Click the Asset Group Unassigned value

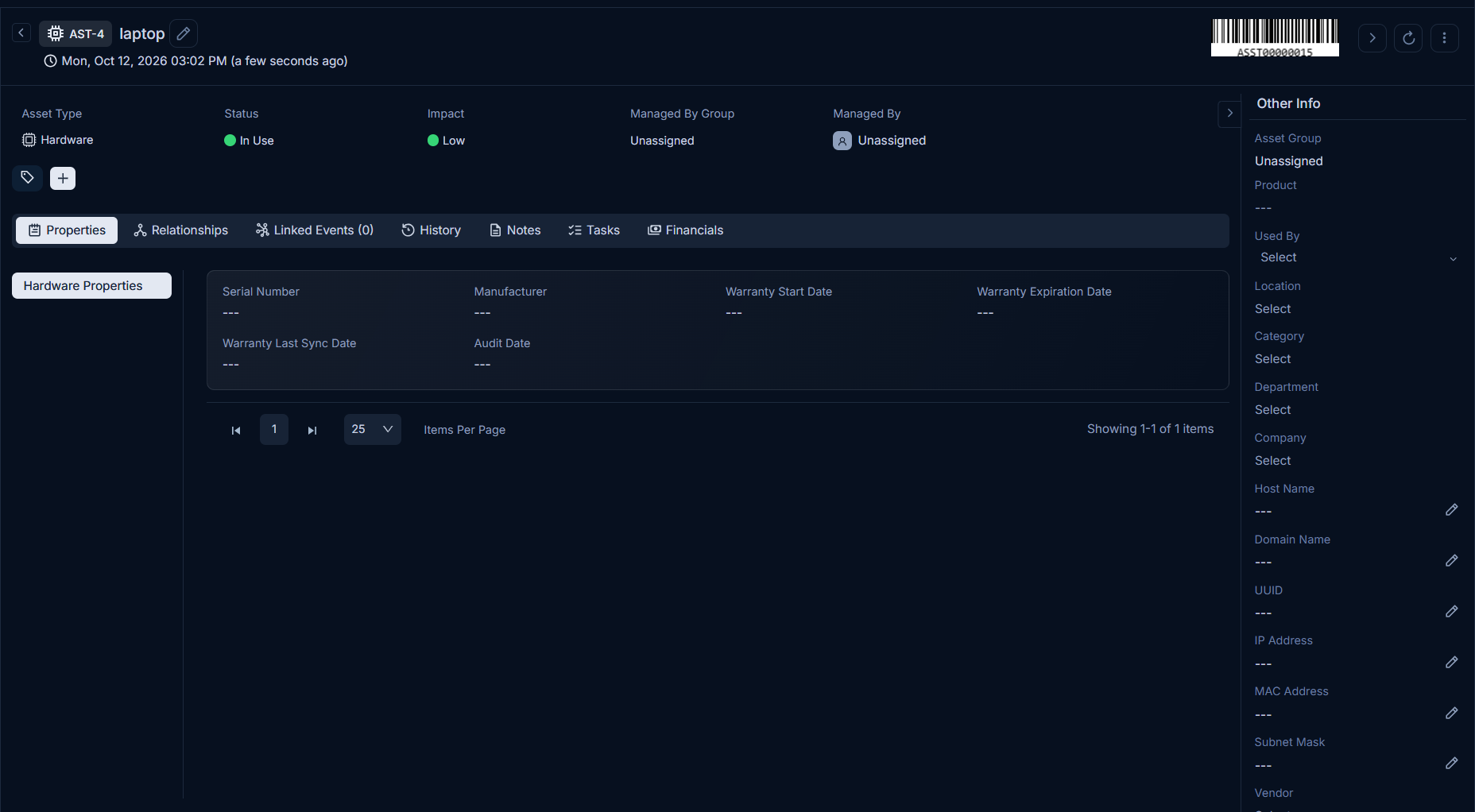1288,161
